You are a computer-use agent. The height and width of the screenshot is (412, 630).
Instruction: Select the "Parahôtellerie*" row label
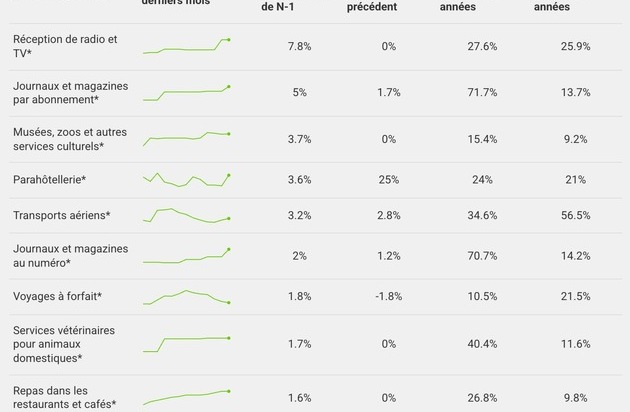[x=50, y=180]
